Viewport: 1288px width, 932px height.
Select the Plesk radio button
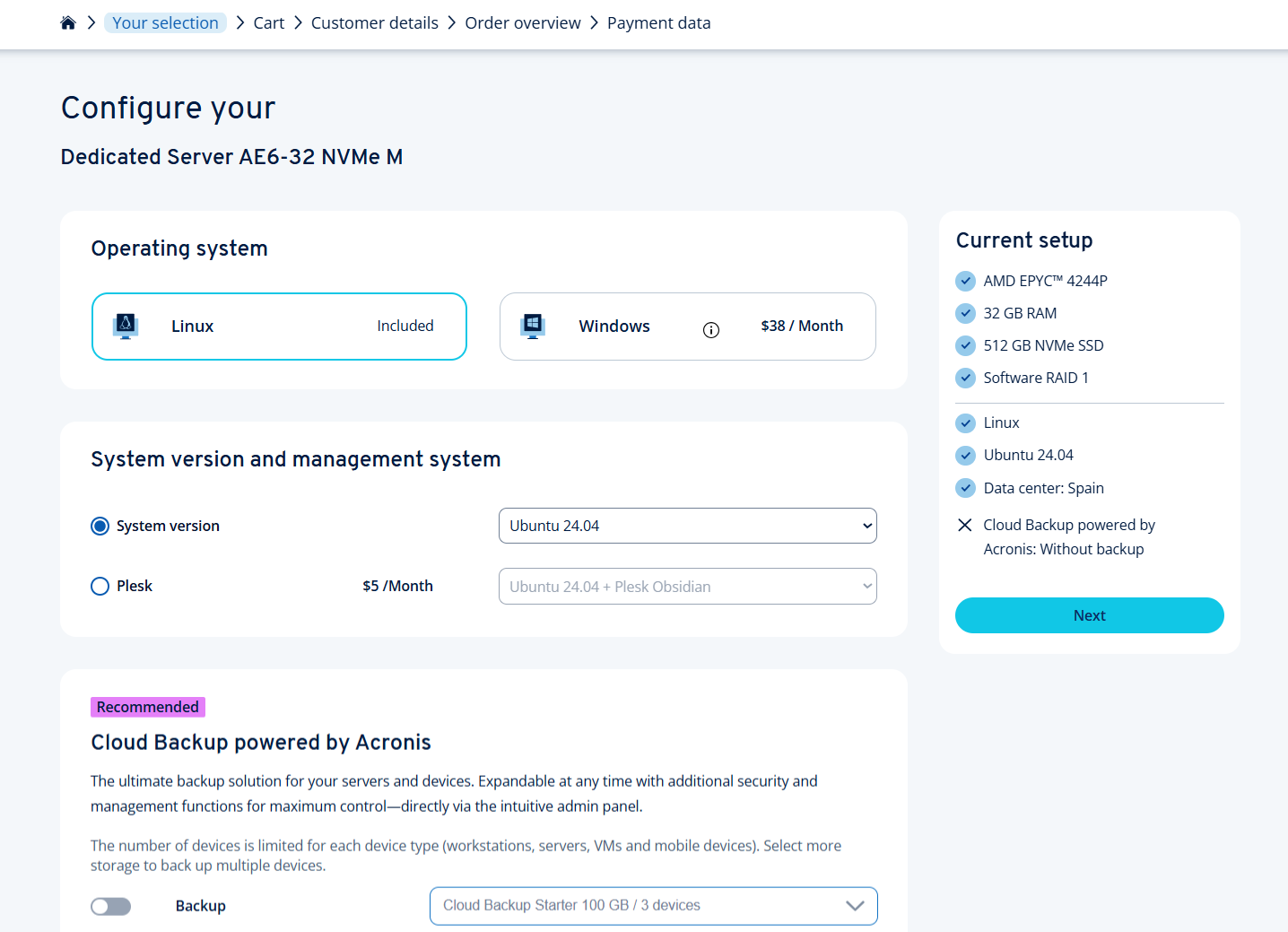(100, 586)
